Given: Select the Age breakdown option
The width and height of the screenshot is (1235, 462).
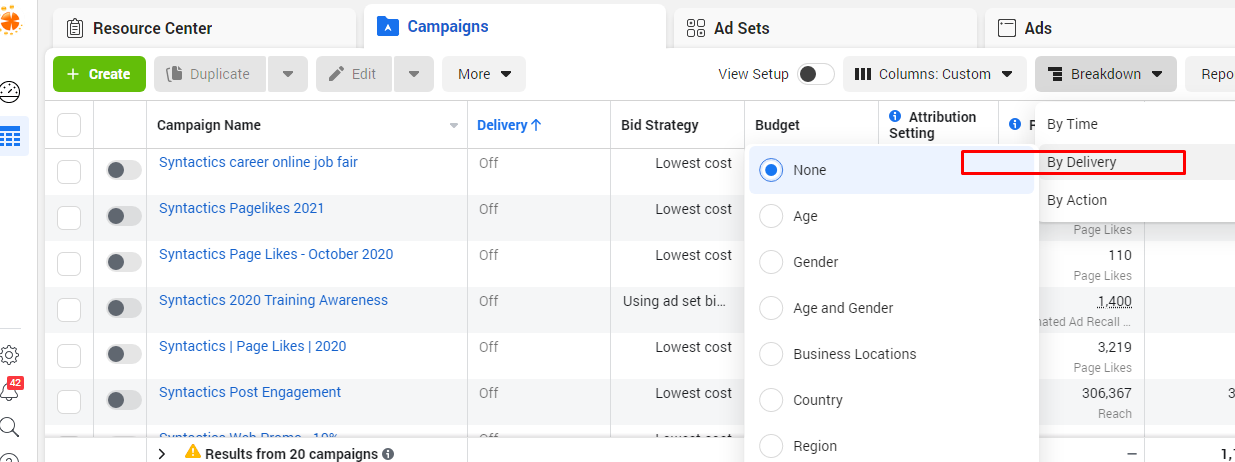Looking at the screenshot, I should [891, 216].
